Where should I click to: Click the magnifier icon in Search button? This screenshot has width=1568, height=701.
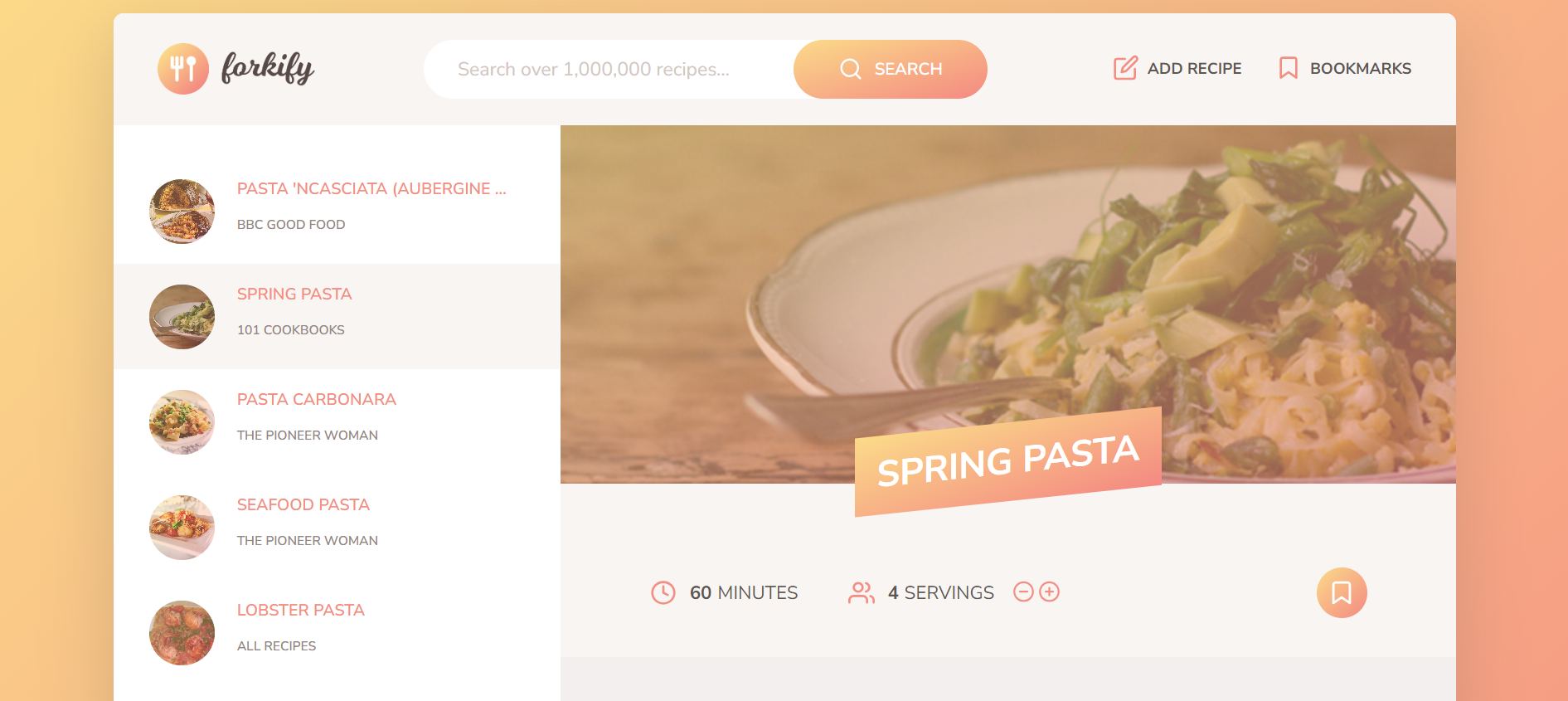click(x=850, y=69)
